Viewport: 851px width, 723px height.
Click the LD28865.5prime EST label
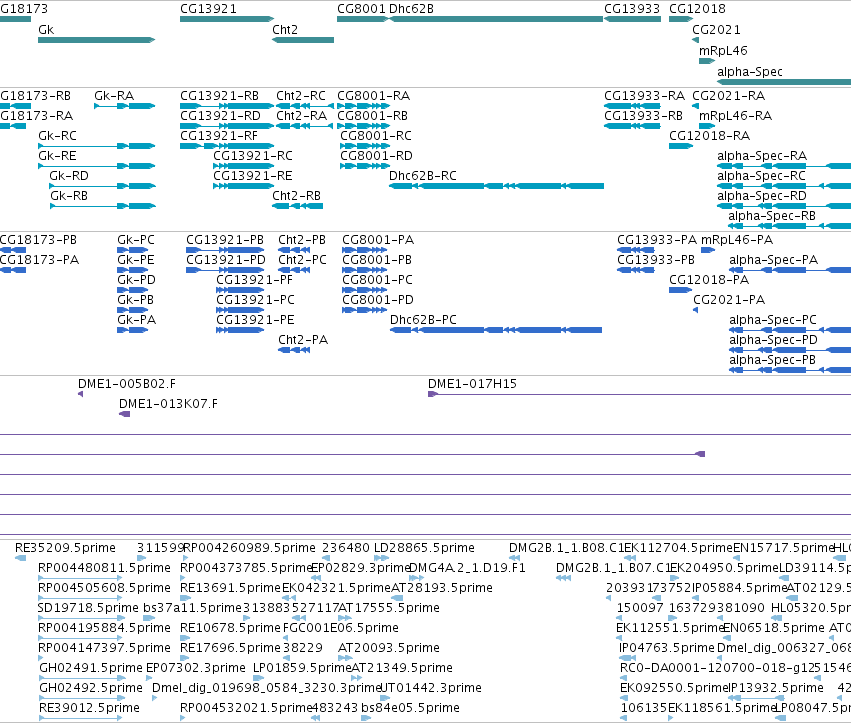424,548
